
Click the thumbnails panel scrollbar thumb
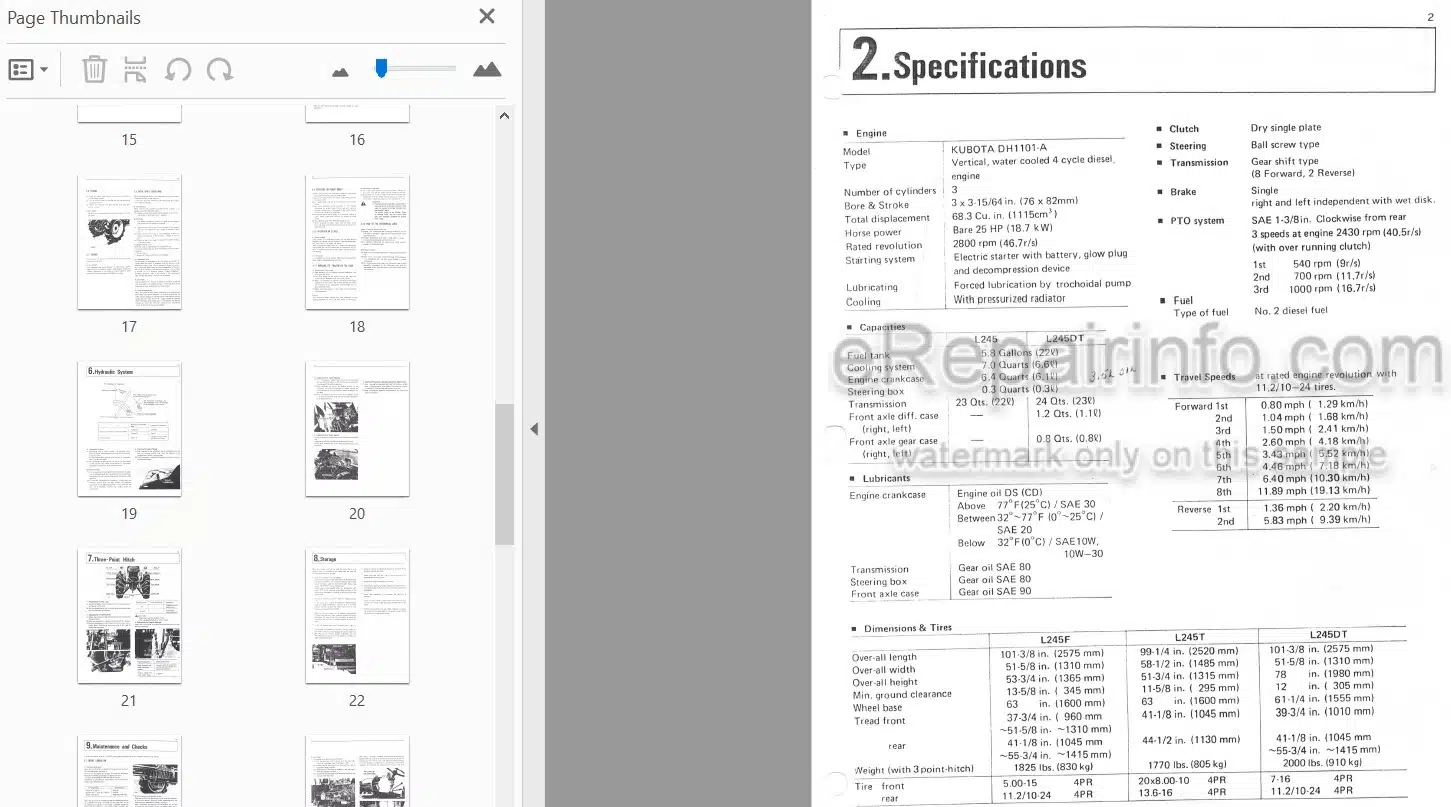point(504,474)
